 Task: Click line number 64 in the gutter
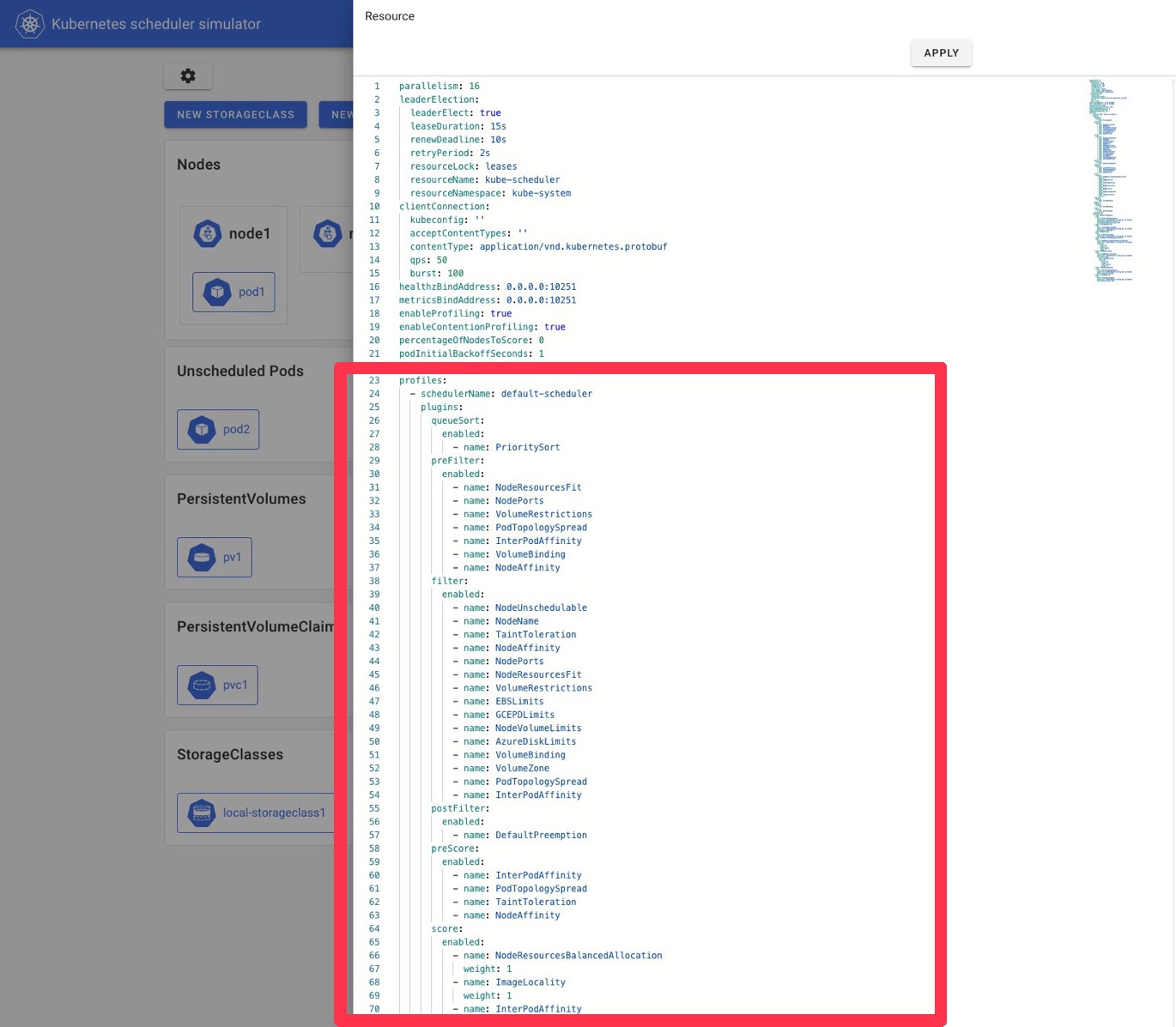[x=374, y=928]
